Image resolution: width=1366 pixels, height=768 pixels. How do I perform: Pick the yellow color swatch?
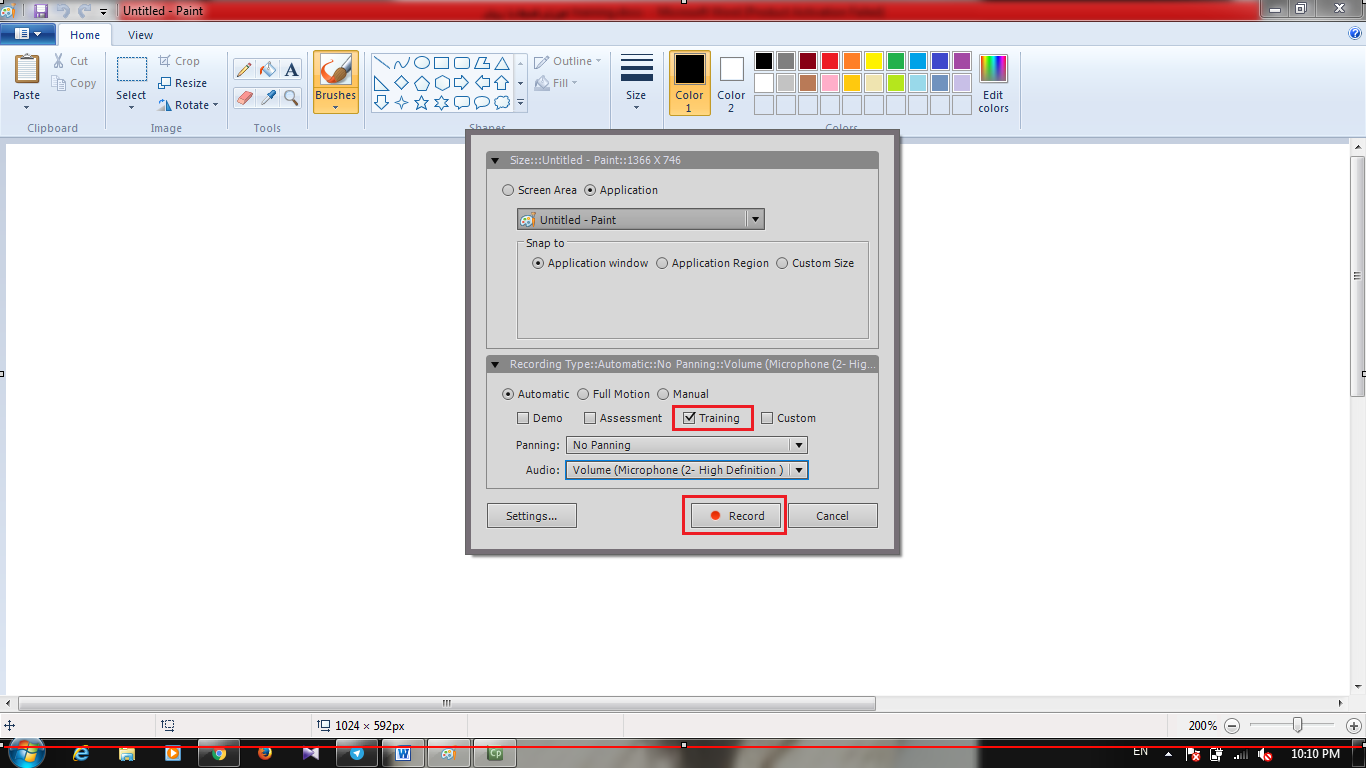(x=874, y=61)
